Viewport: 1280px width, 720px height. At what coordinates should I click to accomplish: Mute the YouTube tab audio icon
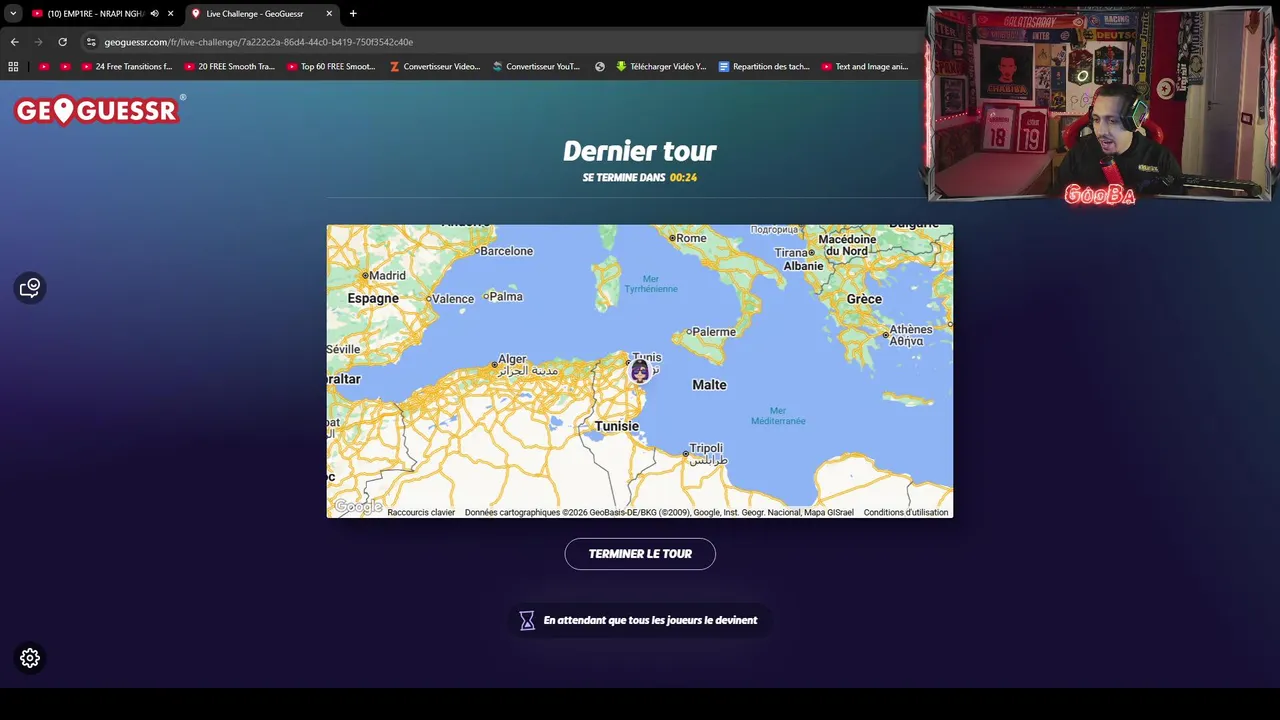point(154,14)
